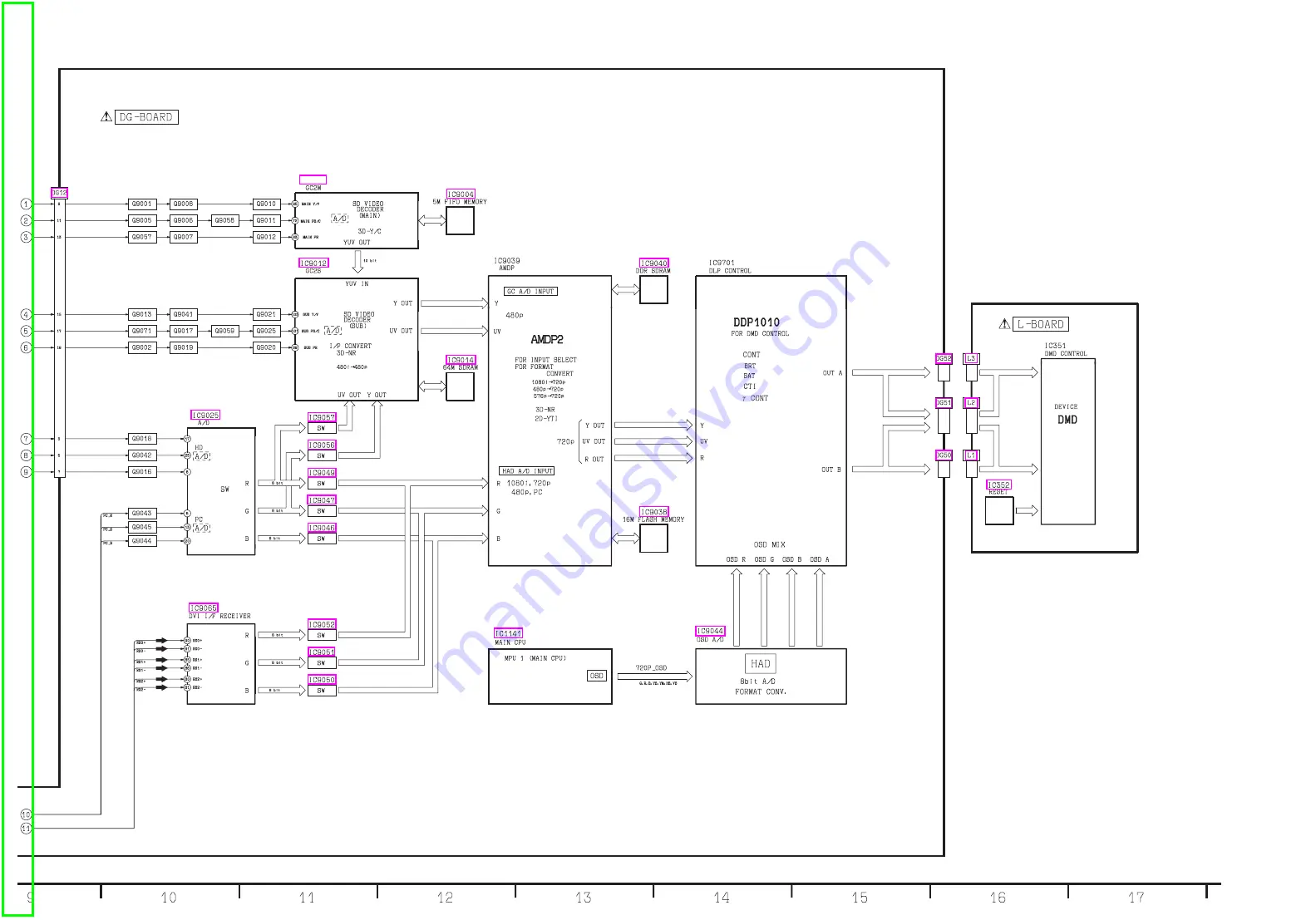
Task: Open the IC9056 switch link
Action: [x=322, y=445]
